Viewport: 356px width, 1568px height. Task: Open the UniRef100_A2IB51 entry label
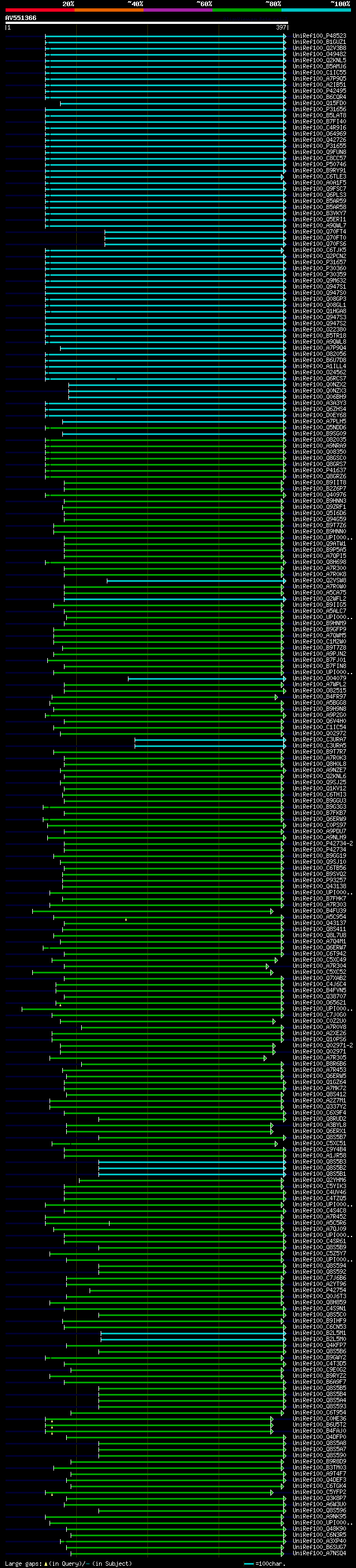pos(319,85)
